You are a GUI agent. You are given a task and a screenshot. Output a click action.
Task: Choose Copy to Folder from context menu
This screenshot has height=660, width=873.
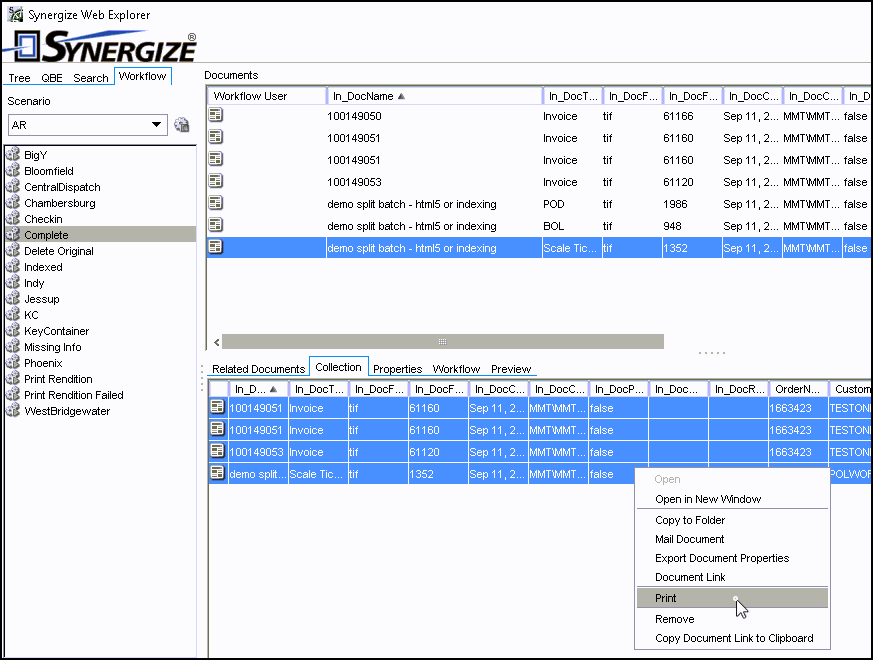point(732,520)
